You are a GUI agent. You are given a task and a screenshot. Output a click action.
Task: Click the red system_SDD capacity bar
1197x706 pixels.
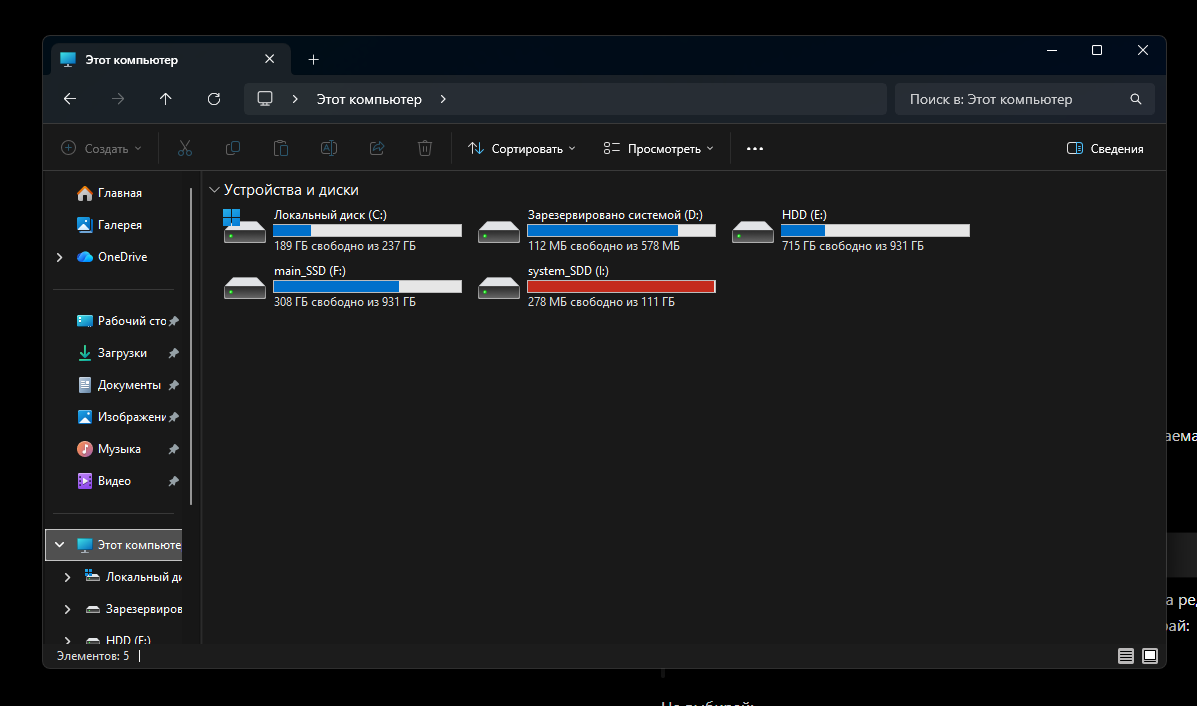621,287
